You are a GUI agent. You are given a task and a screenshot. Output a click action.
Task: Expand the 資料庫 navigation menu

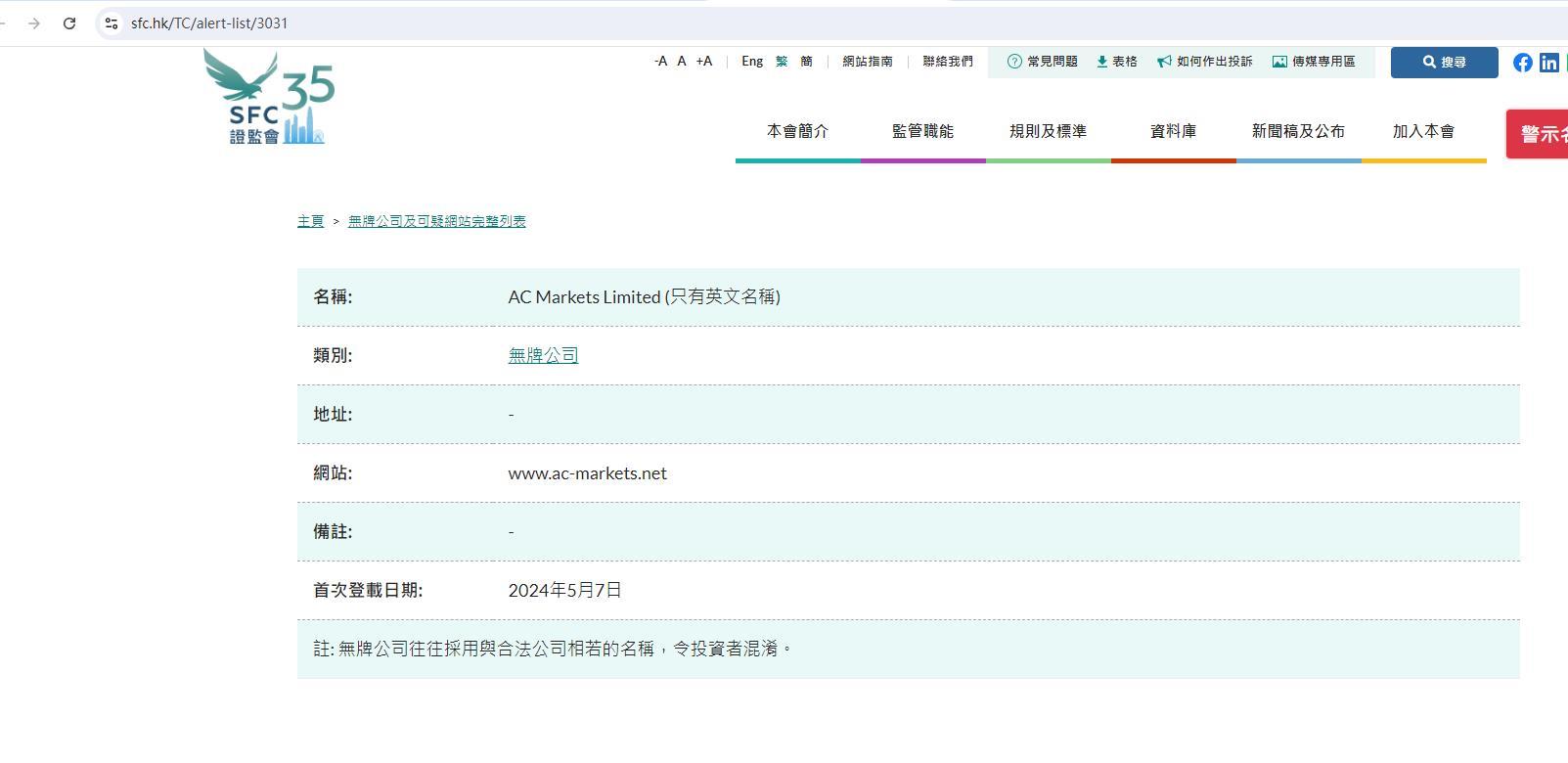pos(1173,131)
